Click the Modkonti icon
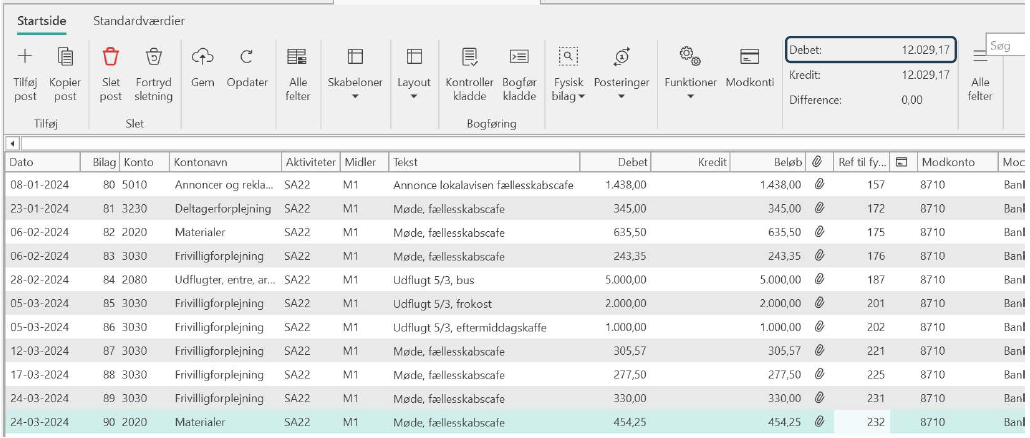This screenshot has height=438, width=1030. tap(750, 56)
